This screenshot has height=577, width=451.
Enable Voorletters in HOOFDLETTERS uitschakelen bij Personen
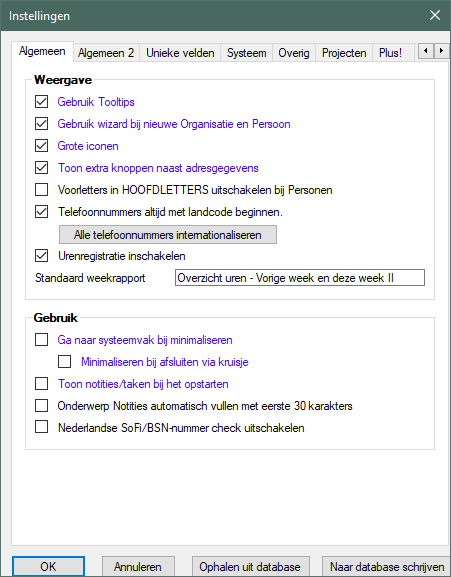tap(41, 190)
